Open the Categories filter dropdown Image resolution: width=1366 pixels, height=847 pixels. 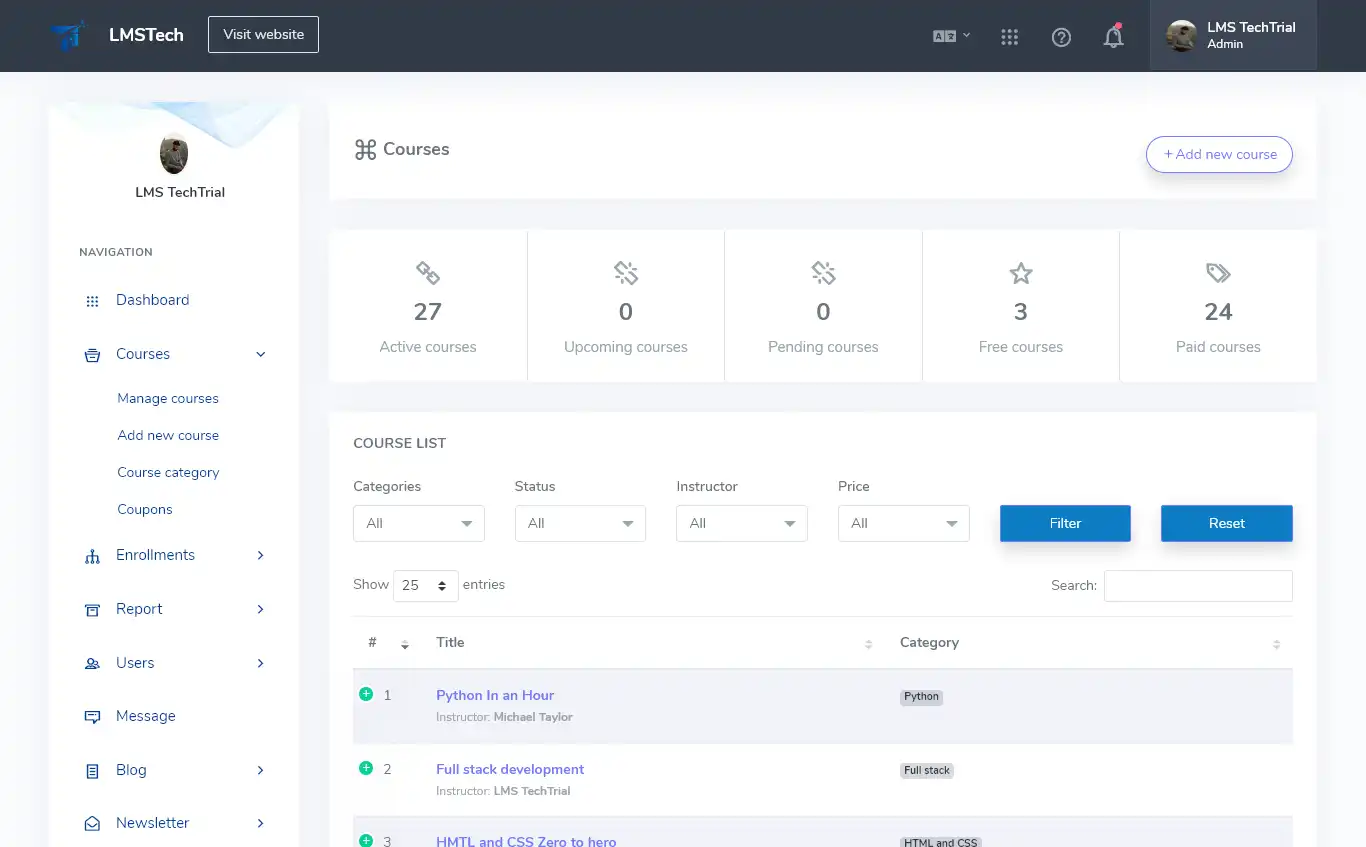coord(418,523)
